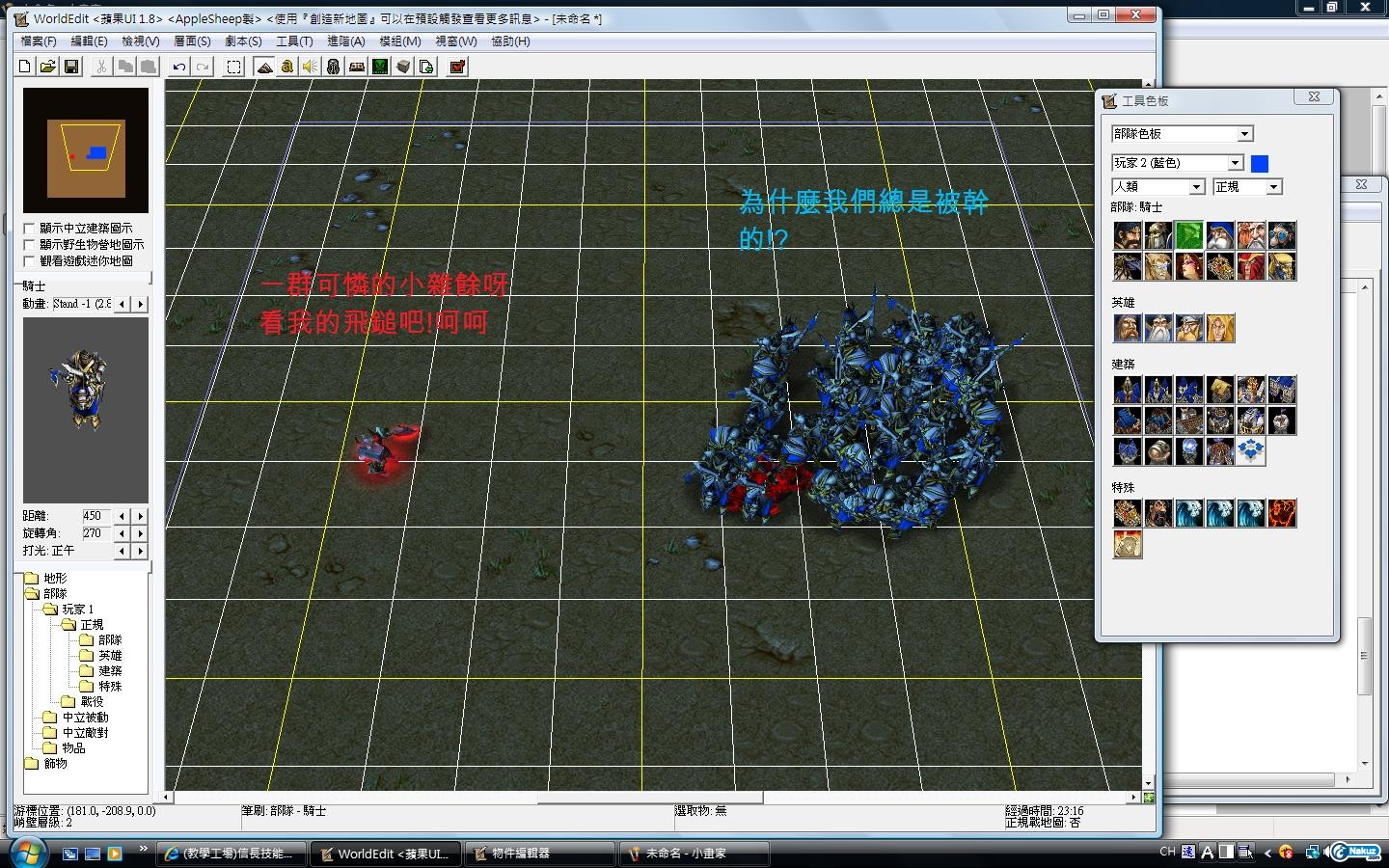Screen dimensions: 1389x868
Task: Enable 顯示野生物營地圖示 checkbox
Action: 29,245
